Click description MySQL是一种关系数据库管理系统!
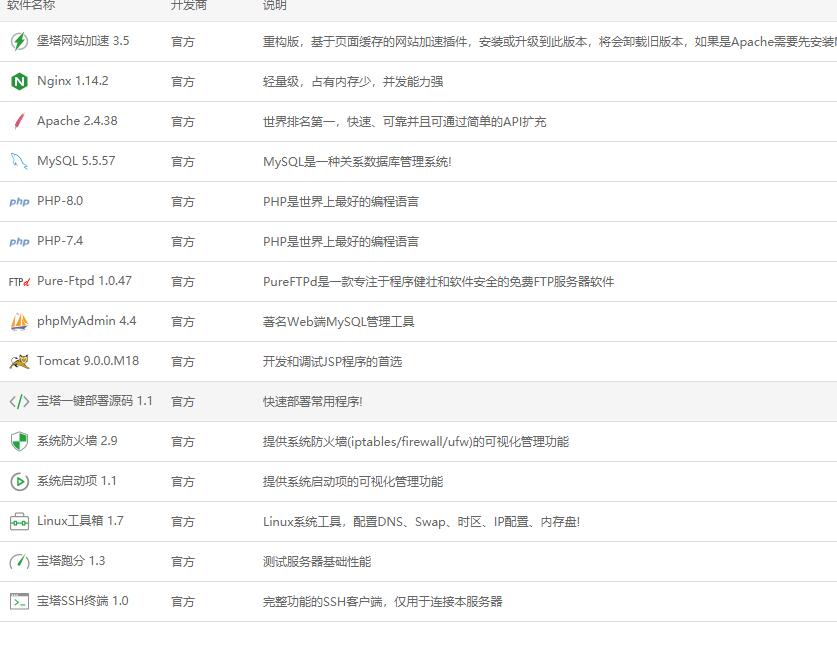837x655 pixels. click(357, 162)
